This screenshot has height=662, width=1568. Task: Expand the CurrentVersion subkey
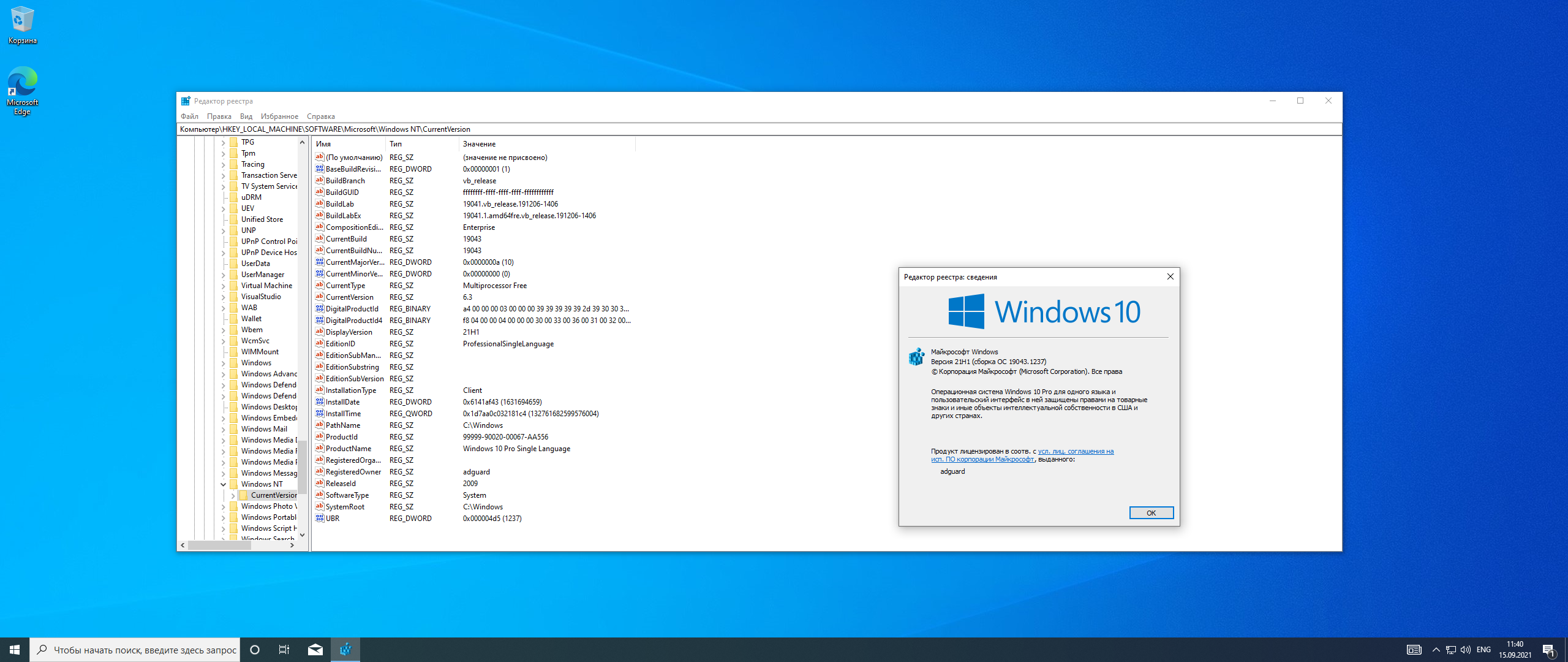coord(233,495)
